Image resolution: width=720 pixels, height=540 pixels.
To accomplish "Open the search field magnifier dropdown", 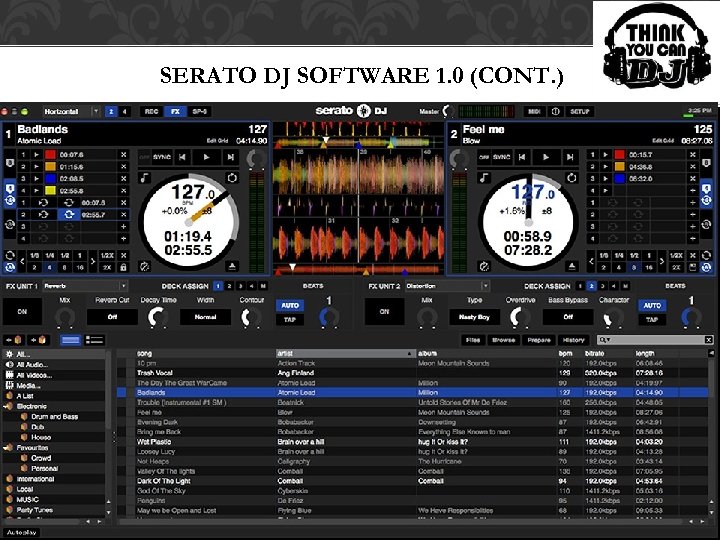I will 604,340.
